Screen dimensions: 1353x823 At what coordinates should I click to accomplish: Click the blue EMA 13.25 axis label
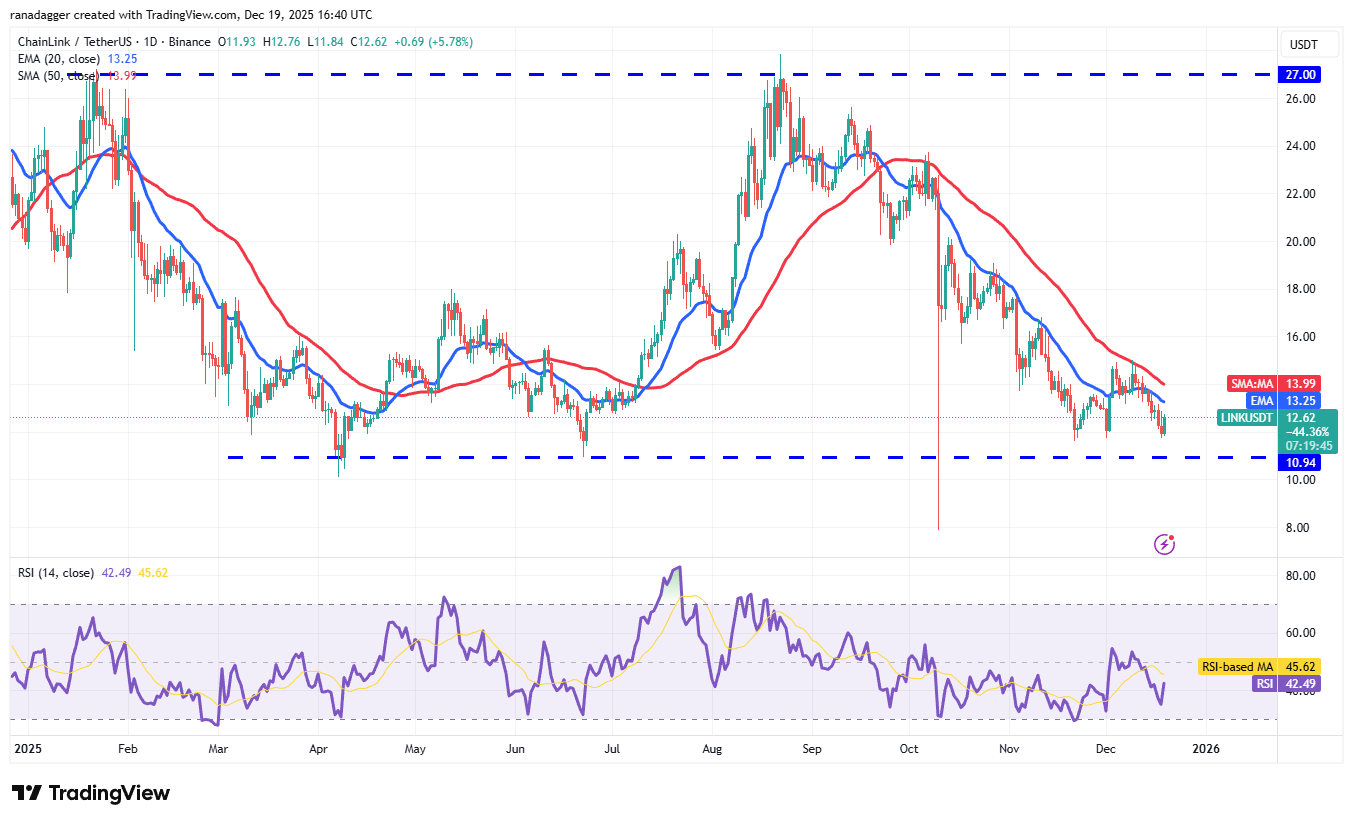(1260, 400)
